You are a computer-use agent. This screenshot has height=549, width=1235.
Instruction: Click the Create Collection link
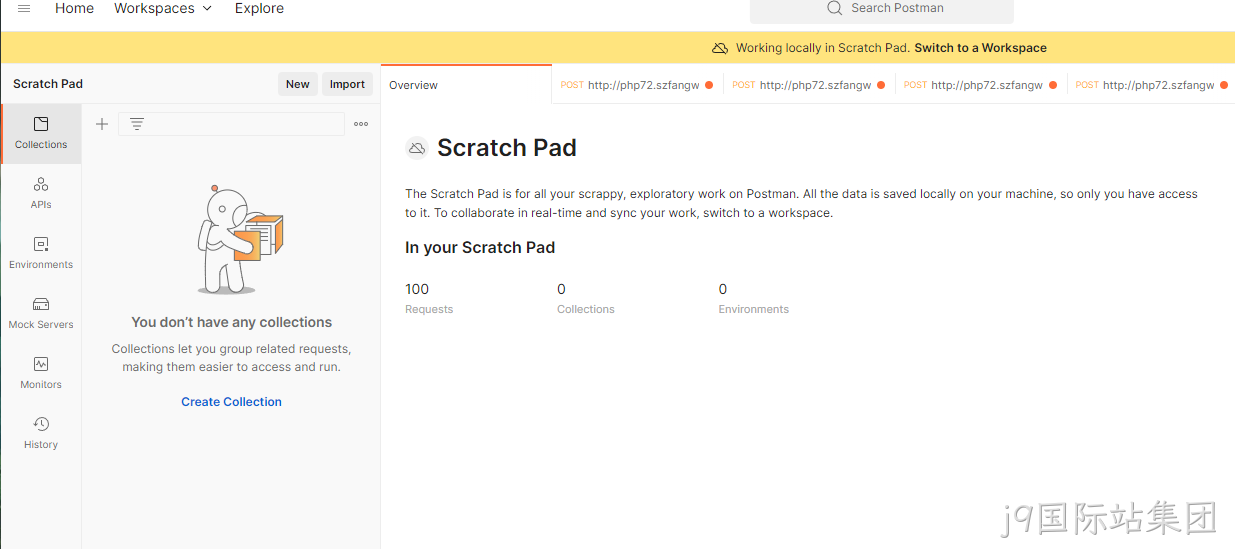point(231,402)
